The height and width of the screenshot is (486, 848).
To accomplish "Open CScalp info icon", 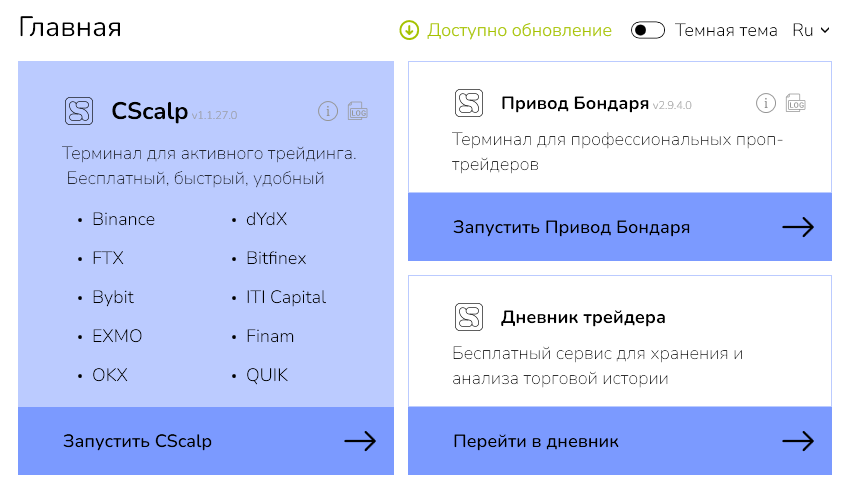I will pos(327,112).
